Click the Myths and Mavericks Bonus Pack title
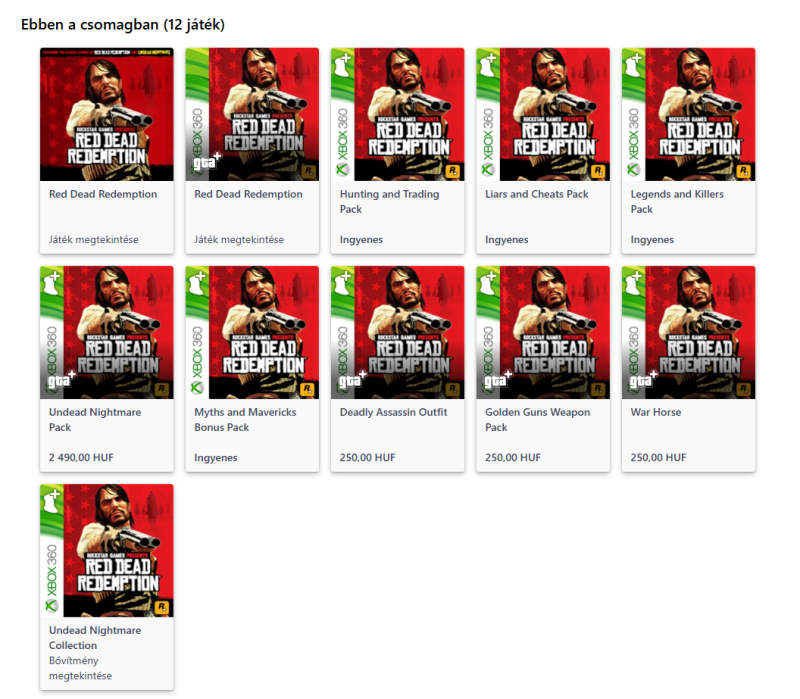 pyautogui.click(x=245, y=419)
